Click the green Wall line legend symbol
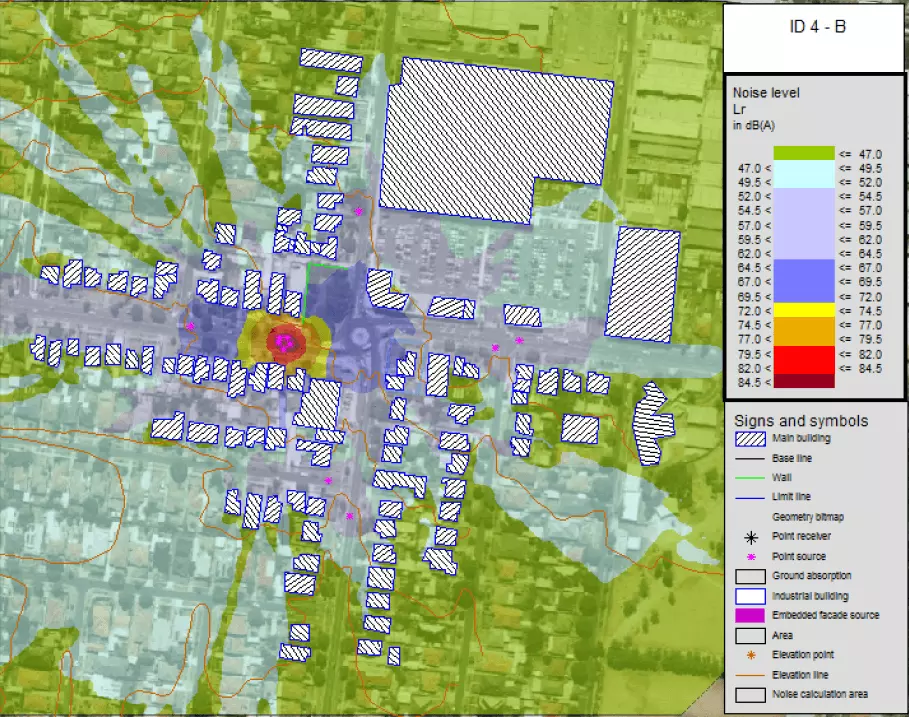This screenshot has height=717, width=909. [749, 478]
